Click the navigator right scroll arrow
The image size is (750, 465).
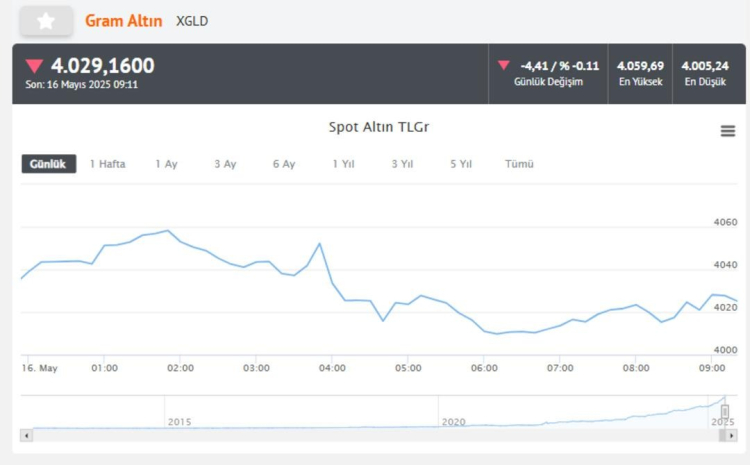(x=729, y=436)
